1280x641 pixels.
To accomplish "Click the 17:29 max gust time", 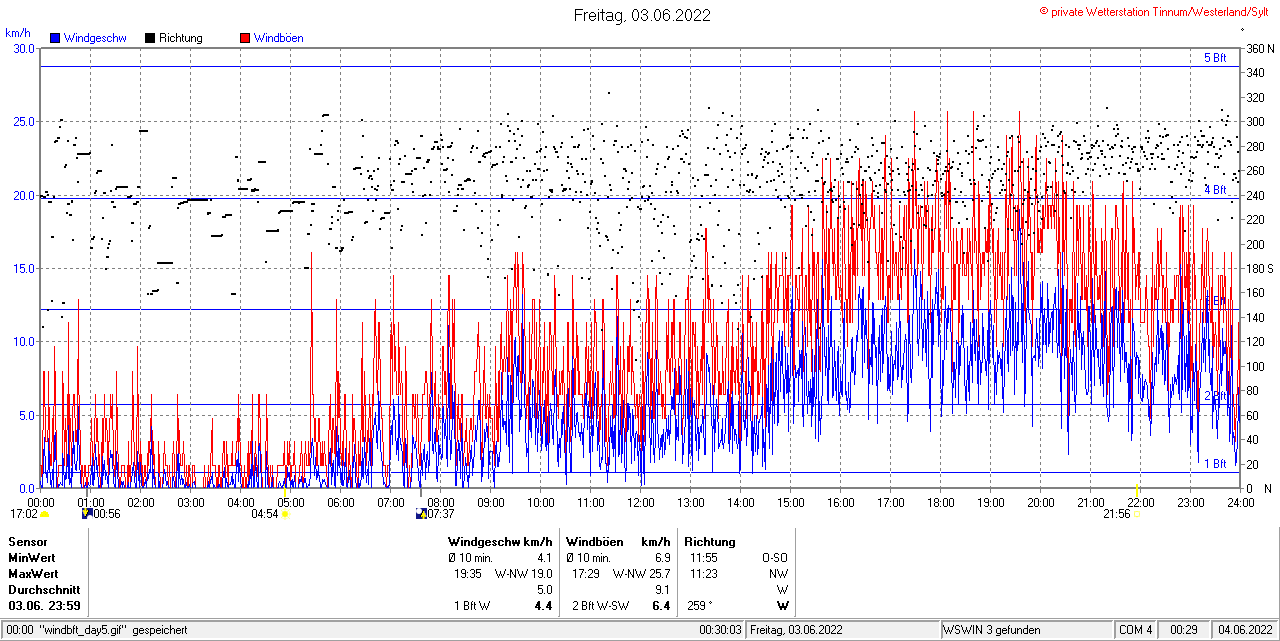I will coord(586,574).
